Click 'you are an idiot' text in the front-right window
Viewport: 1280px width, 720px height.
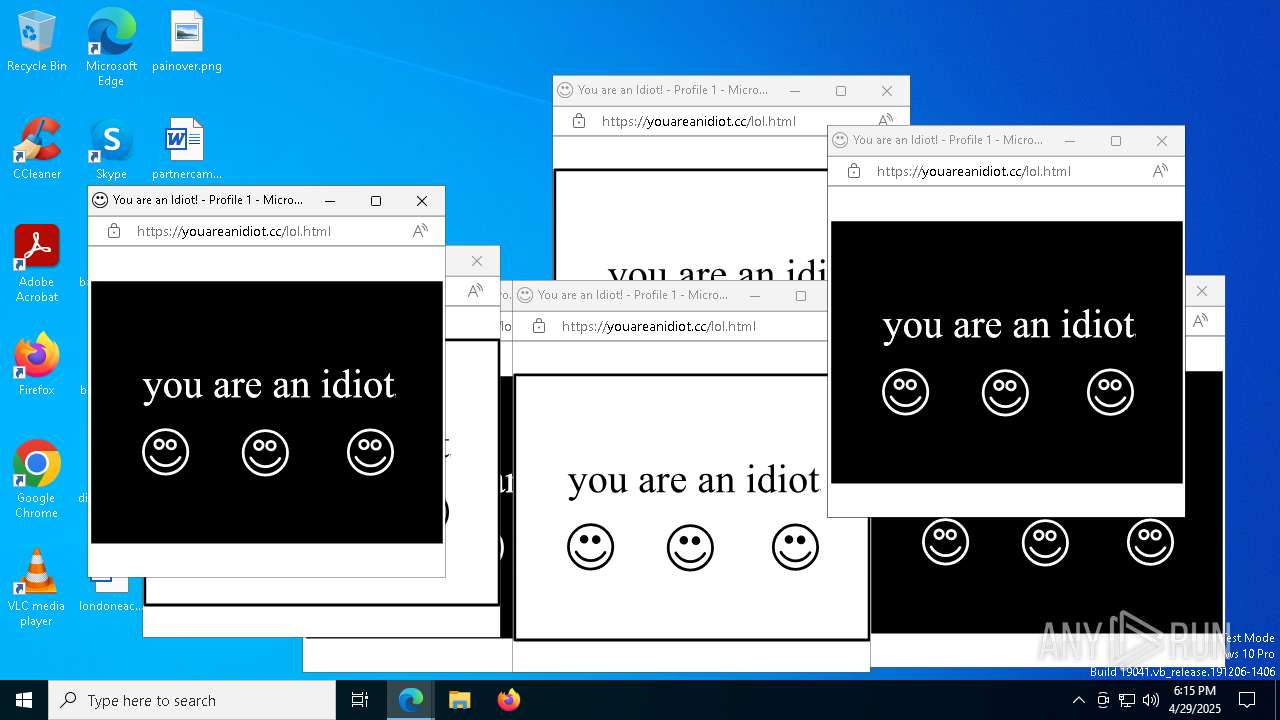1009,325
